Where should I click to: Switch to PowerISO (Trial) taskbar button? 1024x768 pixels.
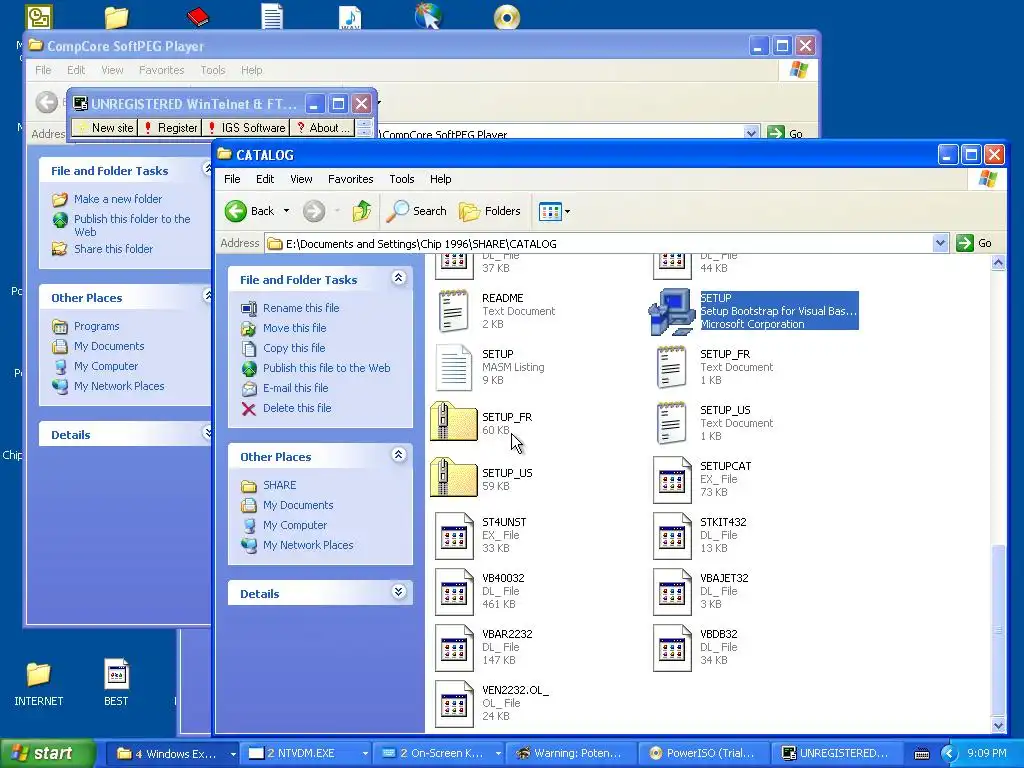[702, 753]
